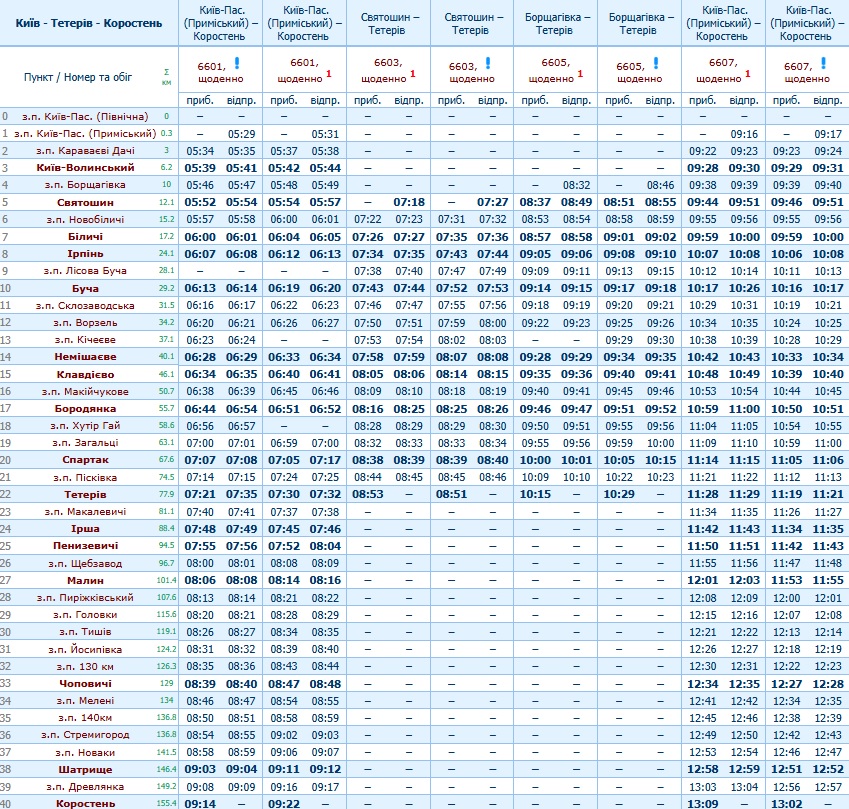Open the Київ-Волинський station link

(x=85, y=167)
